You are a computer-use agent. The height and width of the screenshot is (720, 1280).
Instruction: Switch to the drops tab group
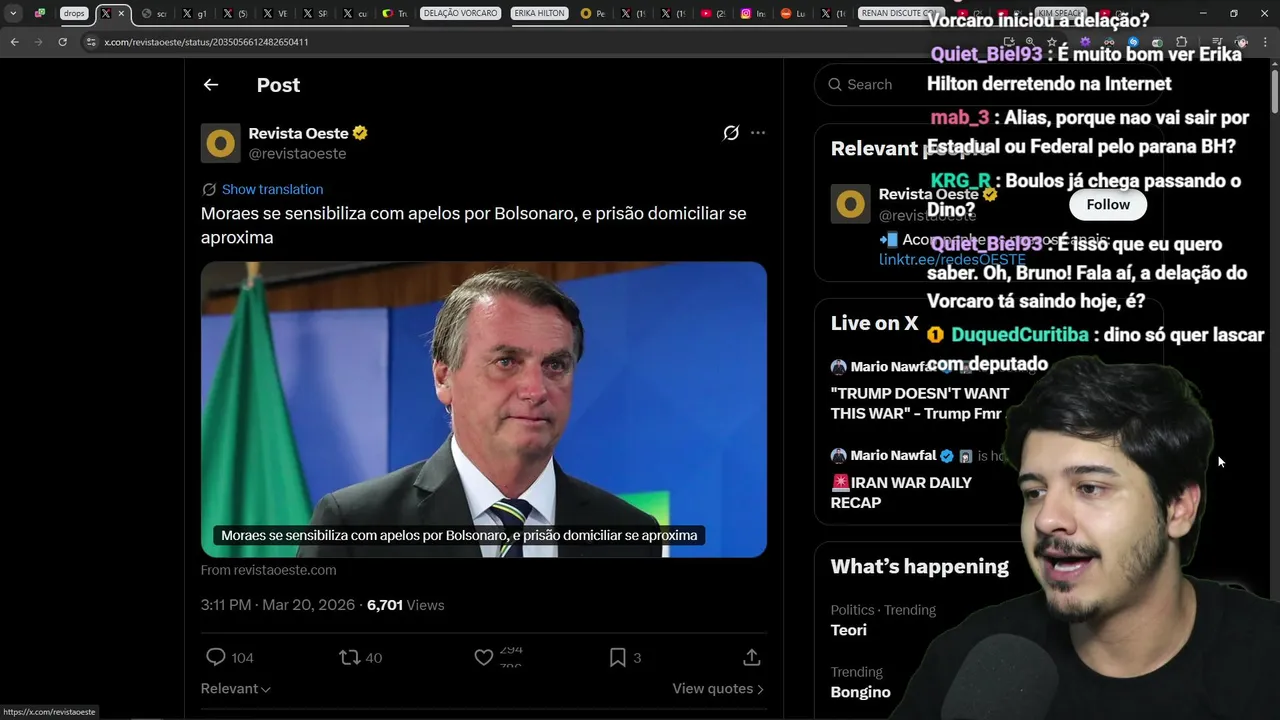tap(74, 13)
